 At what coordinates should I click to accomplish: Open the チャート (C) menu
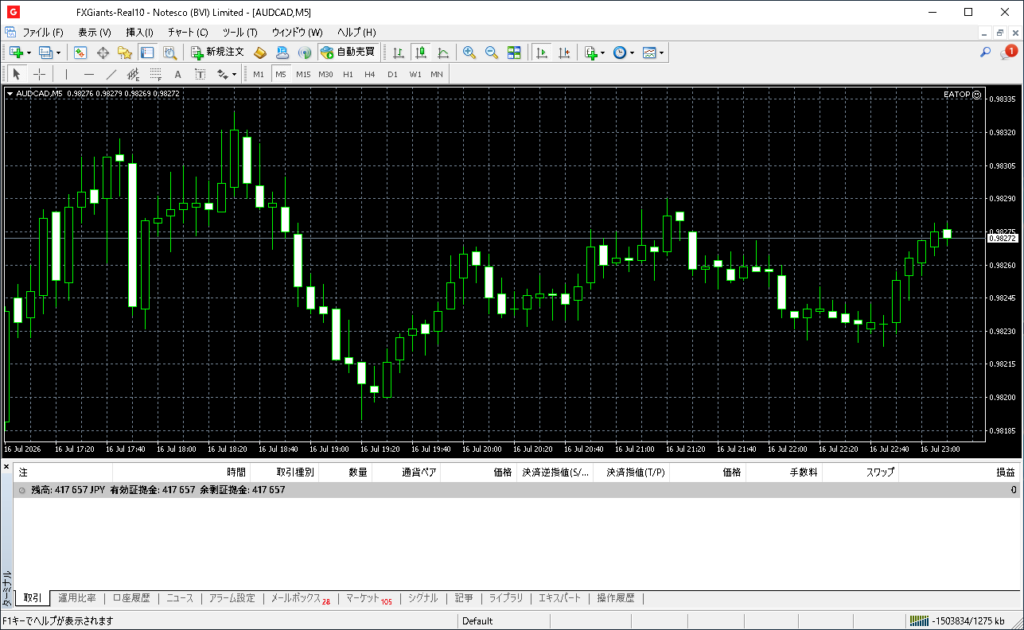point(187,33)
